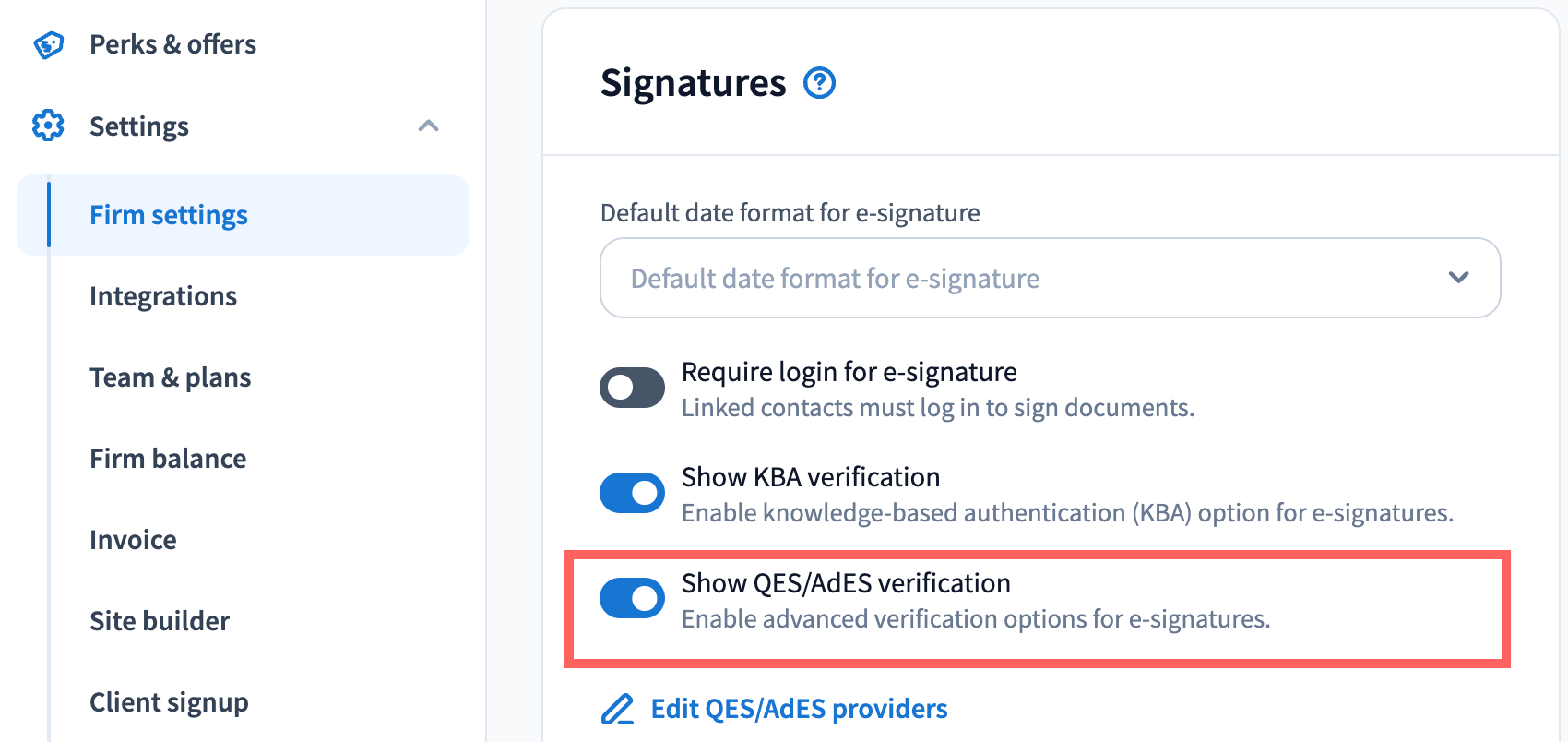Screen dimensions: 1568x742
Task: Click the Perks & offers tag icon
Action: tap(48, 44)
